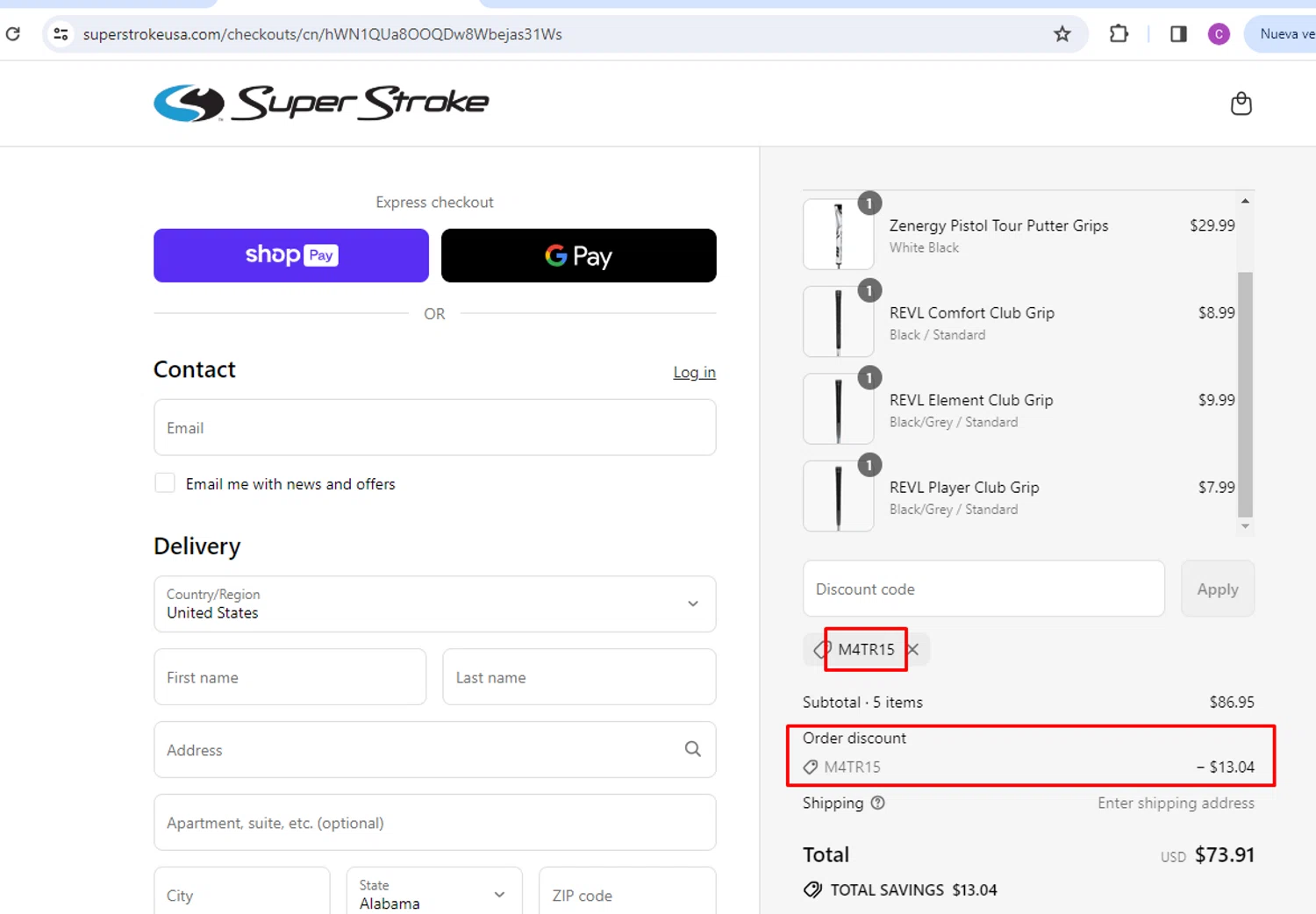Focus the City input field
Screen dimensions: 1316x914
click(241, 893)
